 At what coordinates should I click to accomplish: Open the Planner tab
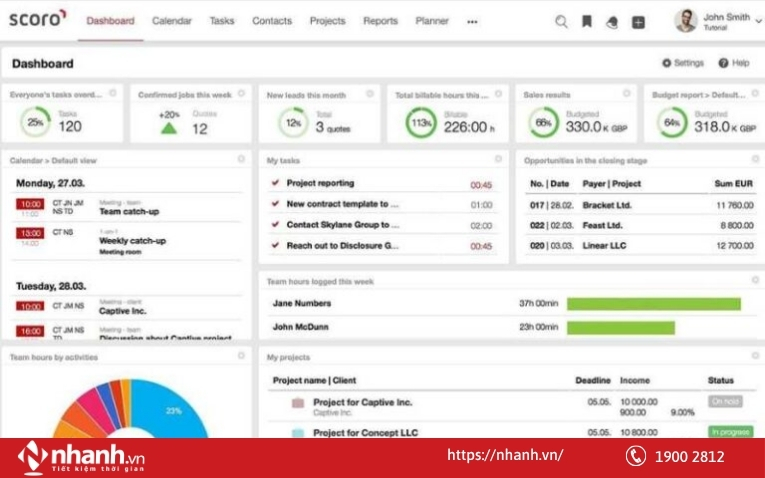tap(432, 21)
